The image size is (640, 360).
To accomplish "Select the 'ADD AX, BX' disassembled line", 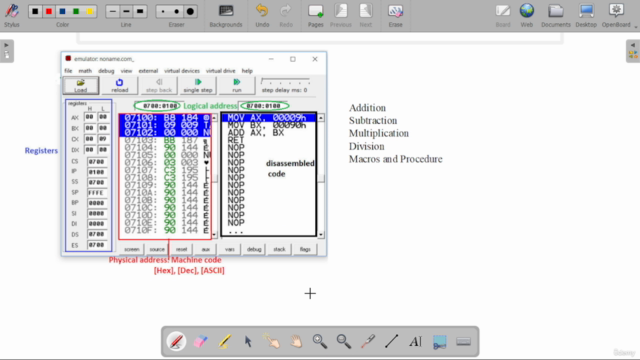I will (x=256, y=133).
